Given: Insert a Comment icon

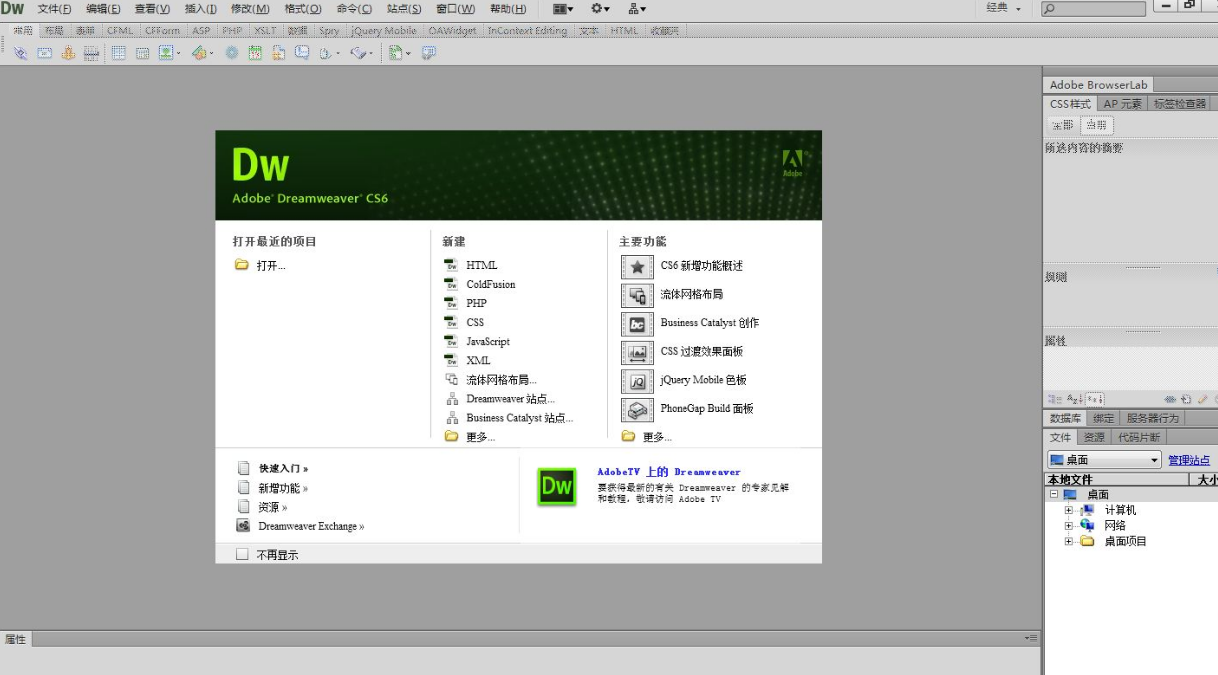Looking at the screenshot, I should (x=301, y=53).
